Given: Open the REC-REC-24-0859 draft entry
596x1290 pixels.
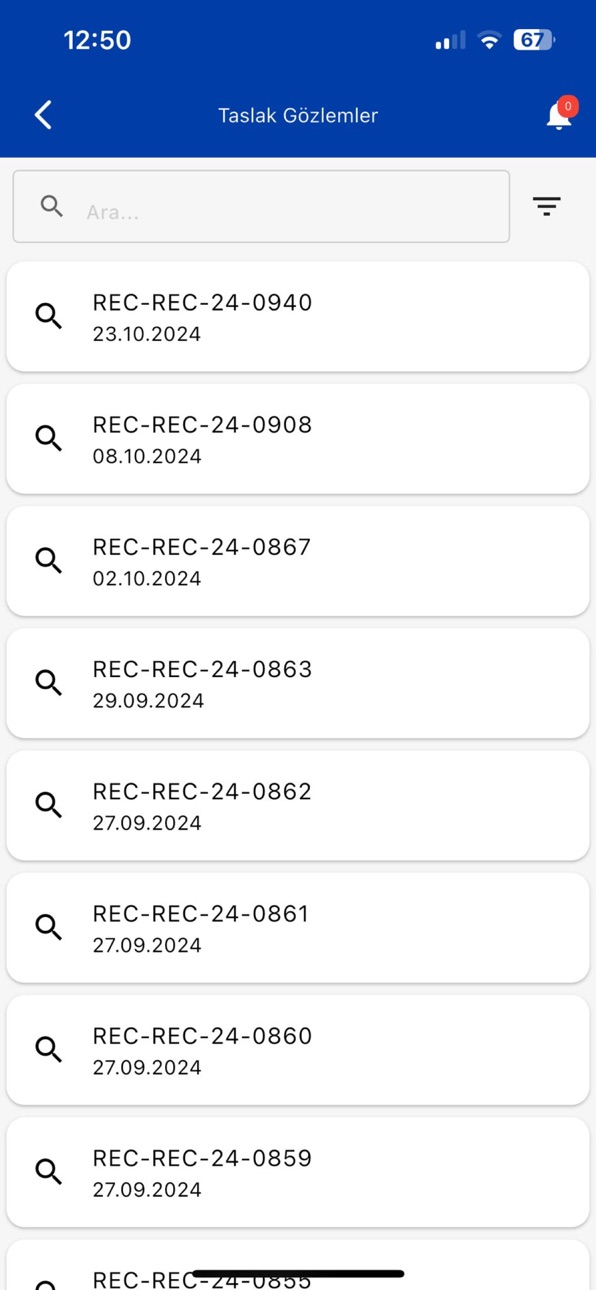Looking at the screenshot, I should (x=298, y=1171).
